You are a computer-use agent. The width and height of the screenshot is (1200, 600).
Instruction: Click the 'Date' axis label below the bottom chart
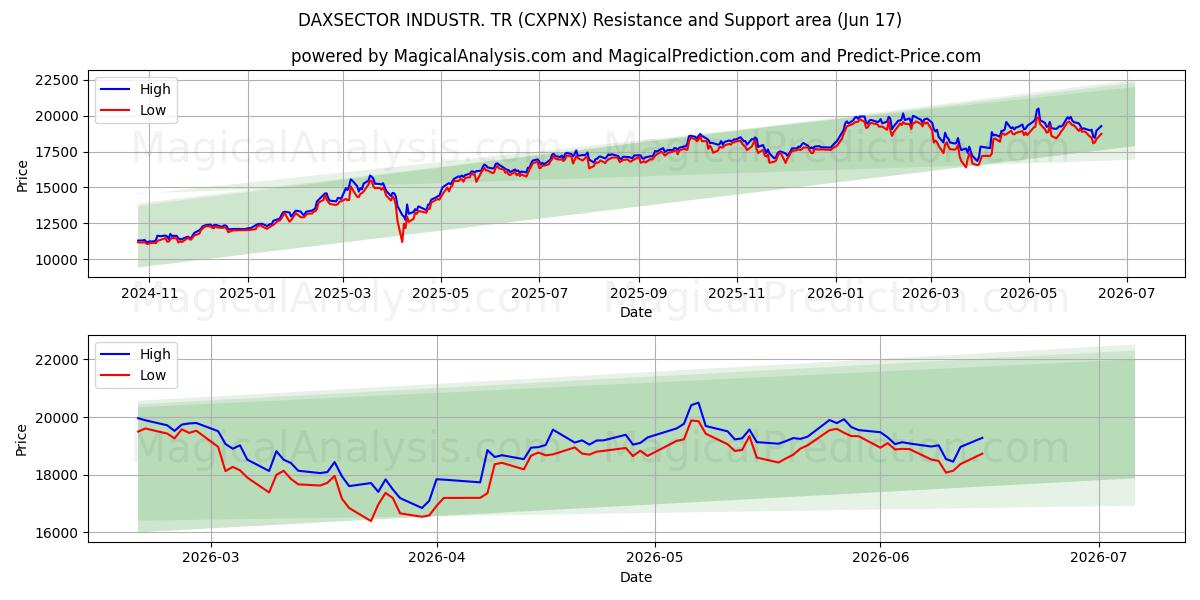636,577
